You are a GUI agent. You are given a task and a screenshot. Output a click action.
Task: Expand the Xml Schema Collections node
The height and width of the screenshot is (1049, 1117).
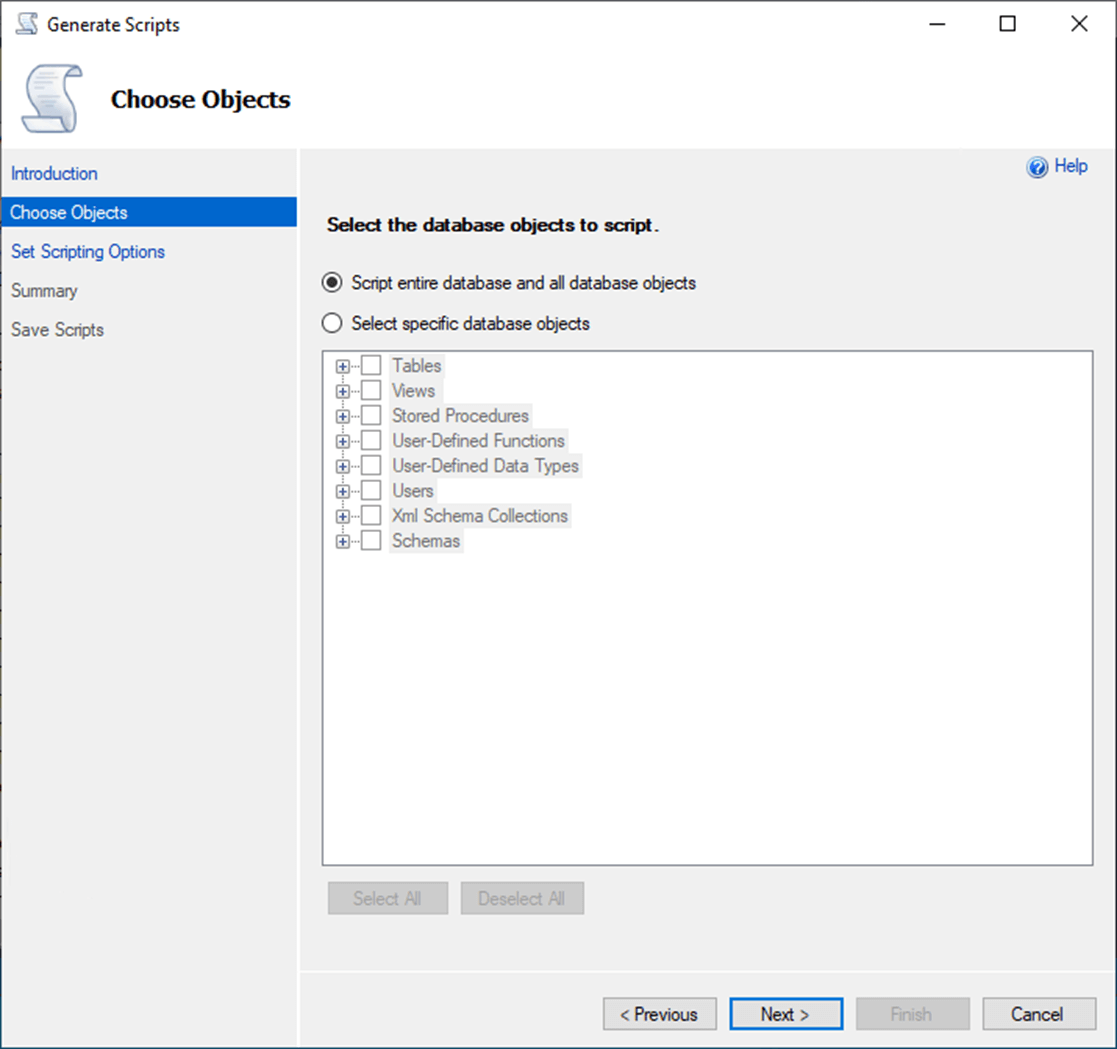(343, 516)
